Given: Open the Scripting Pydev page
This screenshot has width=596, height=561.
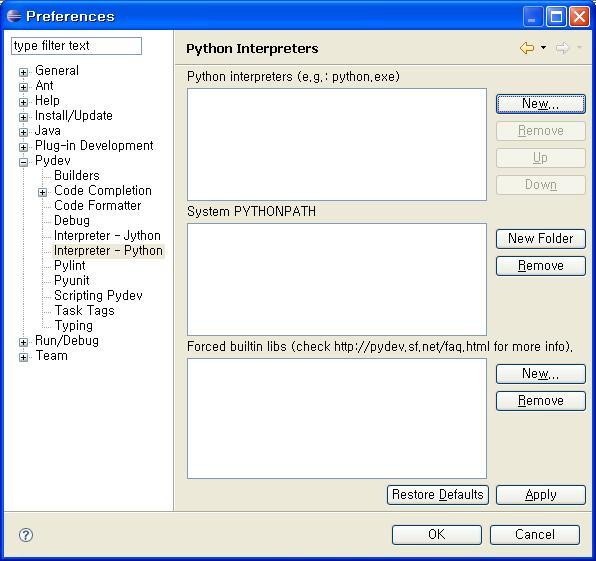Looking at the screenshot, I should pos(98,295).
